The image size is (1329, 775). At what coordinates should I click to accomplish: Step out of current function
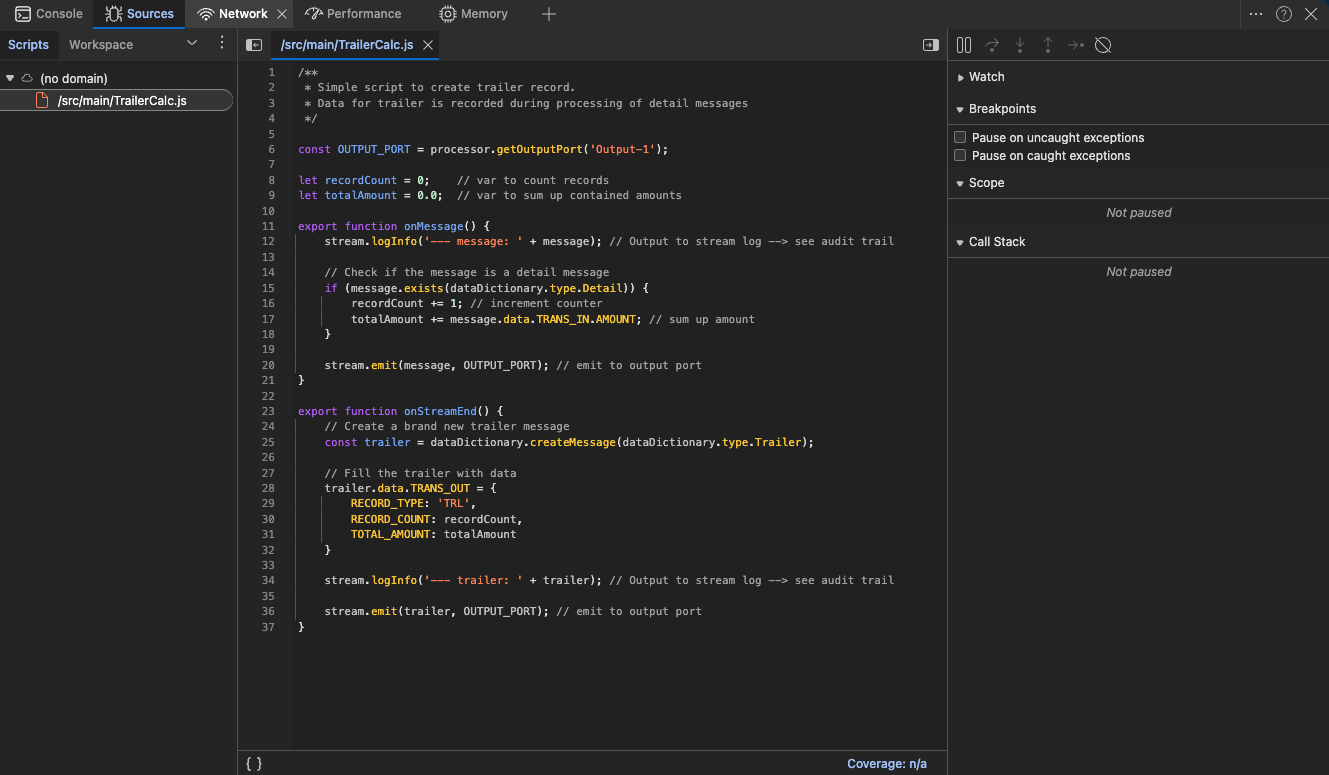(1048, 45)
